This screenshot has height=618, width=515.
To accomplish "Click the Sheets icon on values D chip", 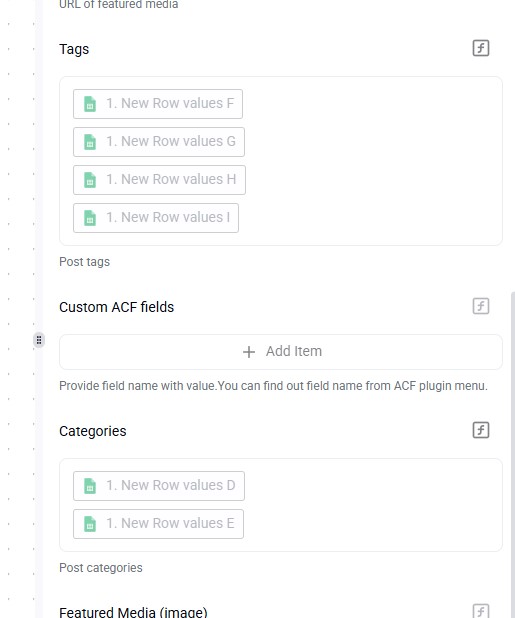I will [x=90, y=486].
